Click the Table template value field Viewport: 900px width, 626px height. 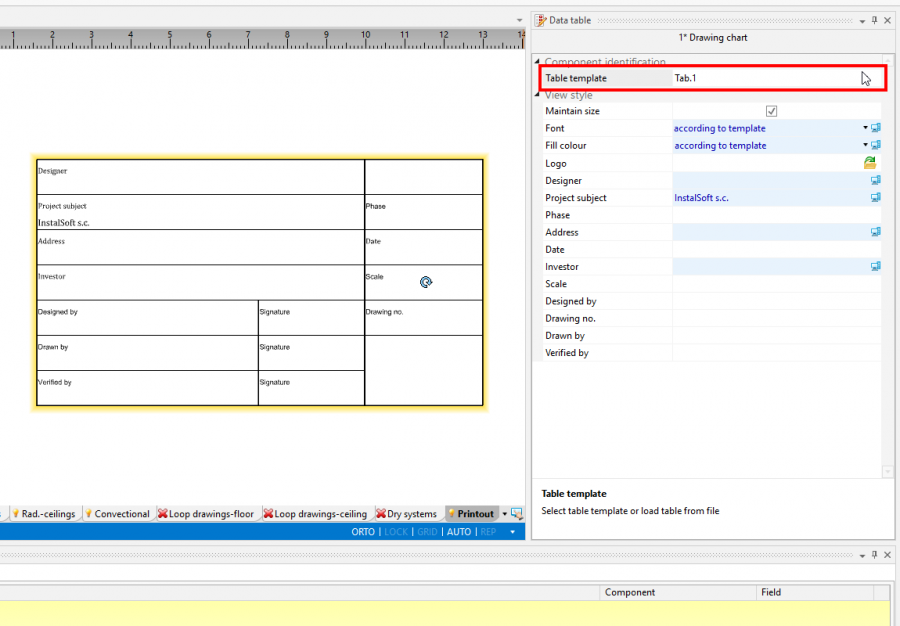pyautogui.click(x=765, y=78)
